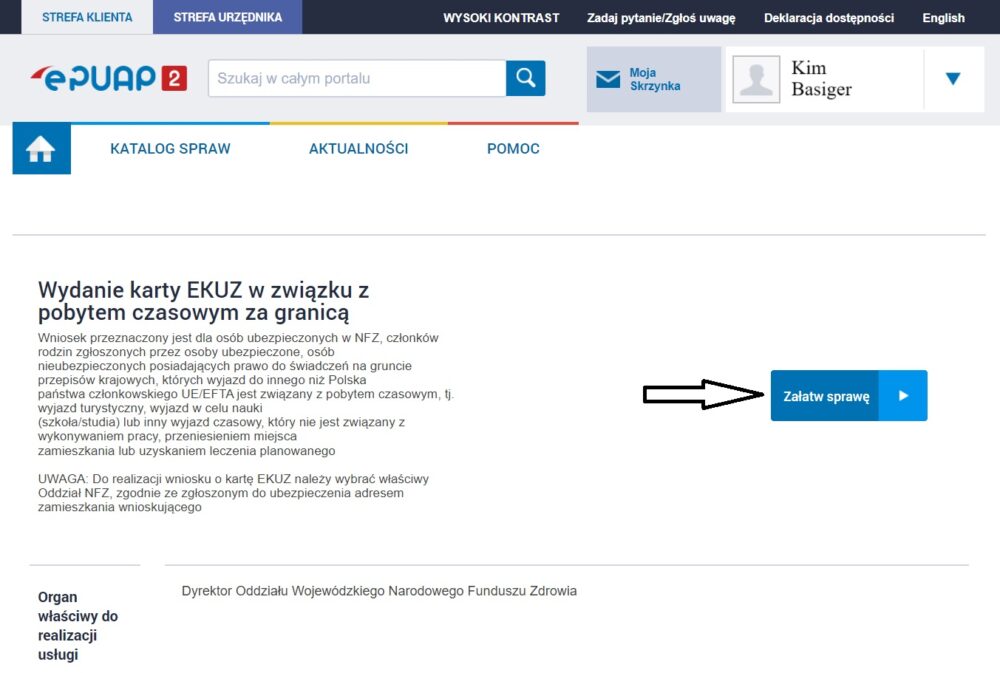
Task: Open Zadaj pytanie/Zgłoś uwagę link
Action: click(661, 18)
